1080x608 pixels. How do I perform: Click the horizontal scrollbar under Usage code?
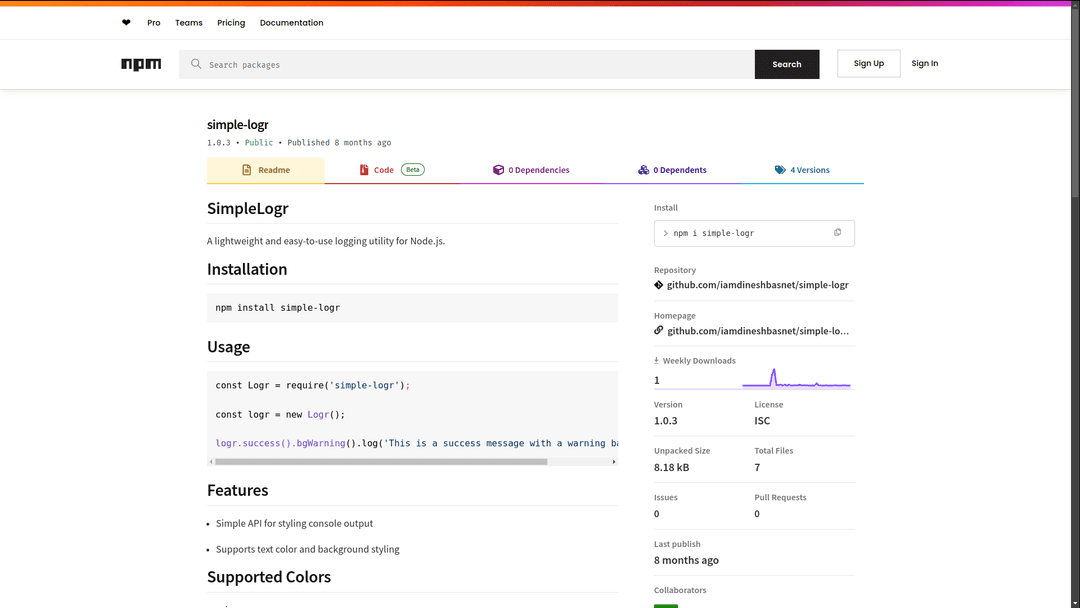381,462
